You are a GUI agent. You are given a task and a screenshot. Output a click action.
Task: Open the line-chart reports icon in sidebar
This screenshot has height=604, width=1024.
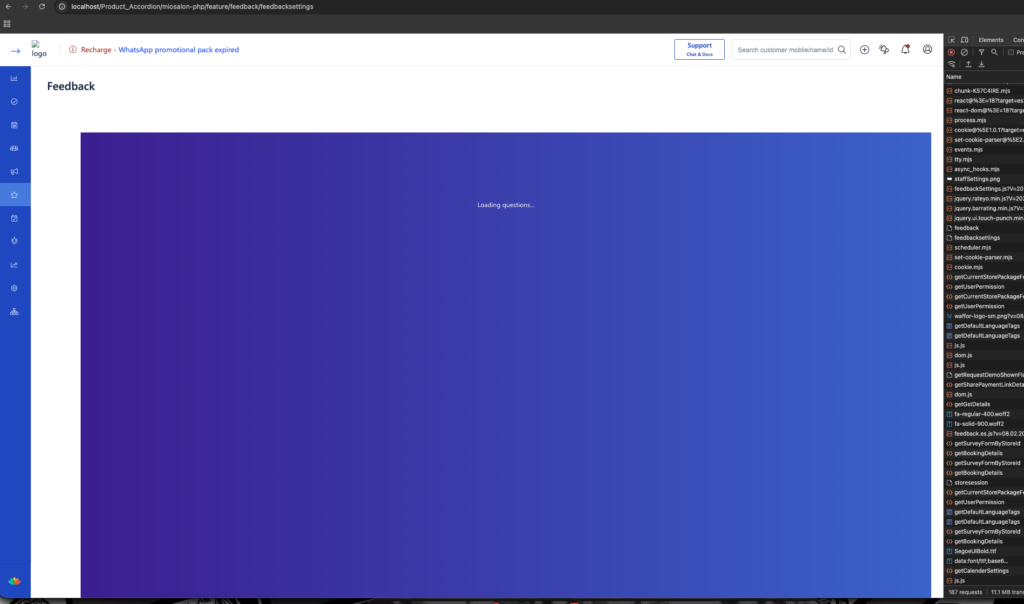[14, 265]
